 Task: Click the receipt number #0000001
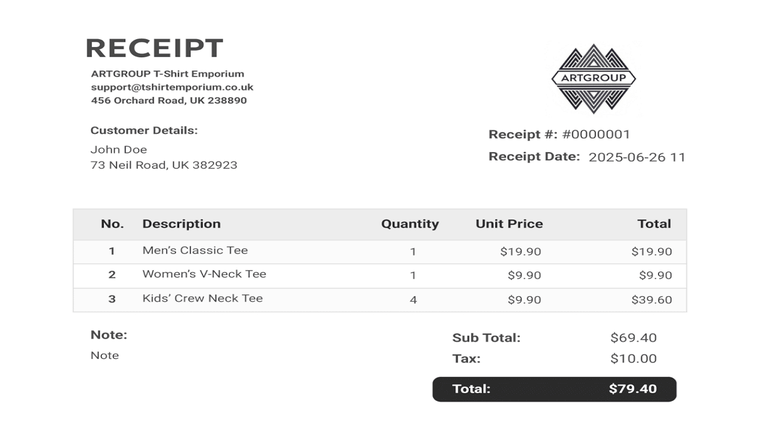coord(596,134)
